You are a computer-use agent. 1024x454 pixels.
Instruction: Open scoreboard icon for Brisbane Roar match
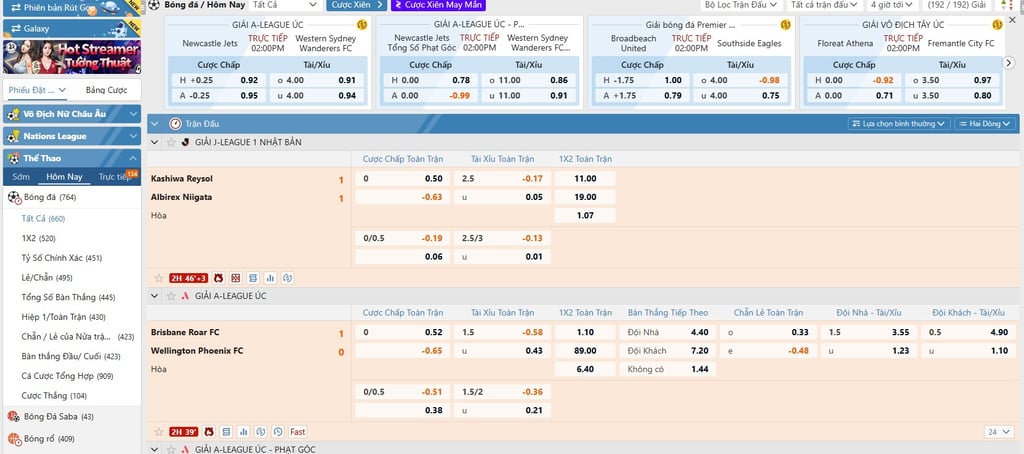tap(227, 432)
